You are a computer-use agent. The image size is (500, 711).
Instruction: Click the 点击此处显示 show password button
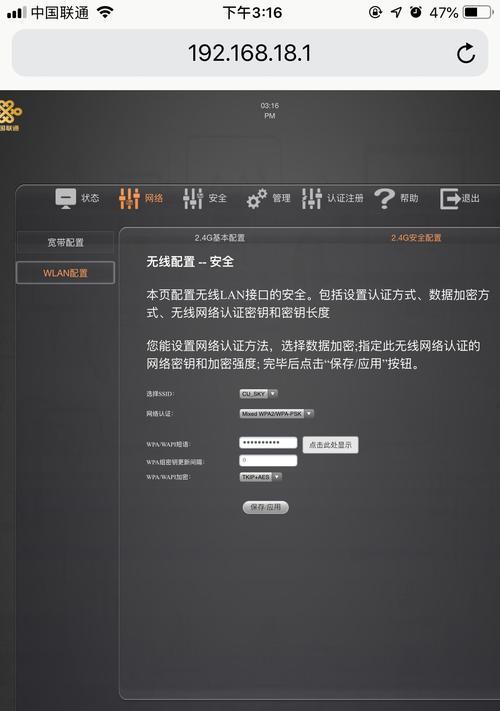[330, 445]
